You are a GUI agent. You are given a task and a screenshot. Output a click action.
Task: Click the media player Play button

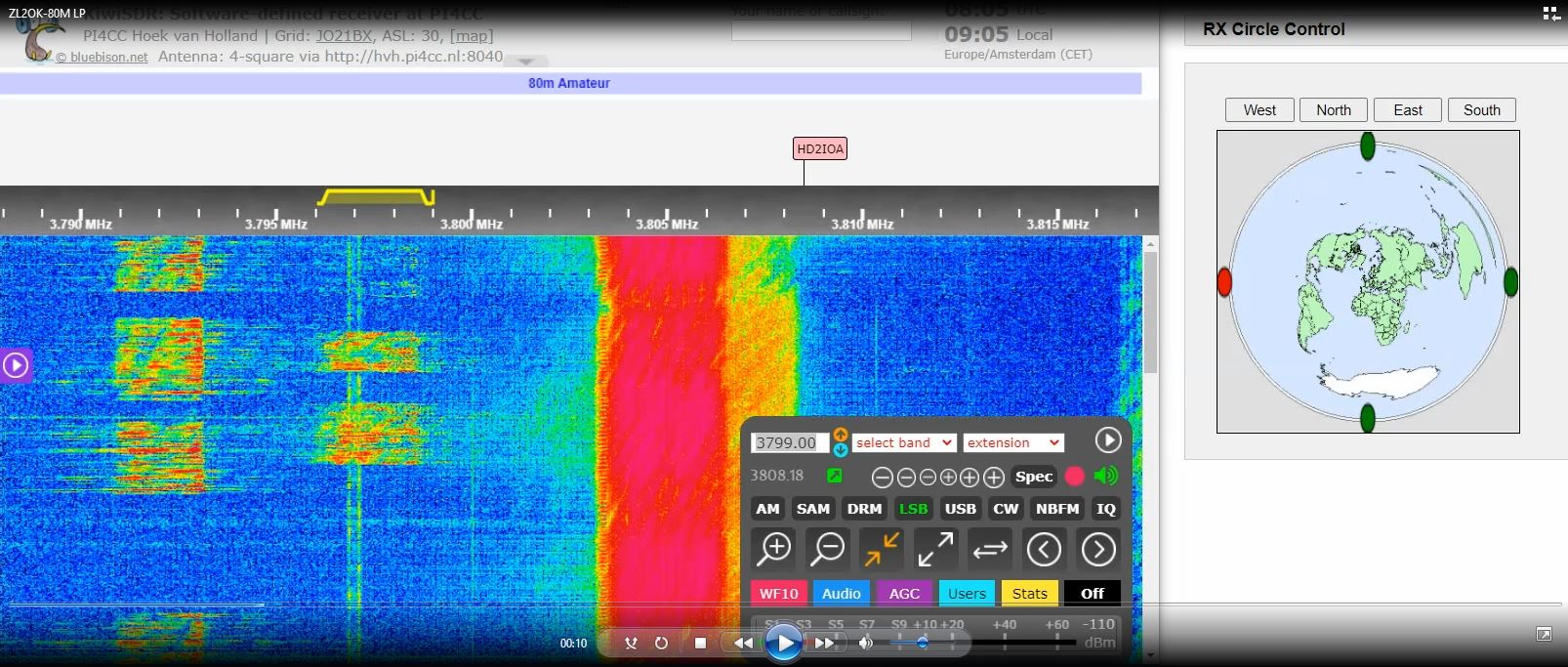pos(783,643)
